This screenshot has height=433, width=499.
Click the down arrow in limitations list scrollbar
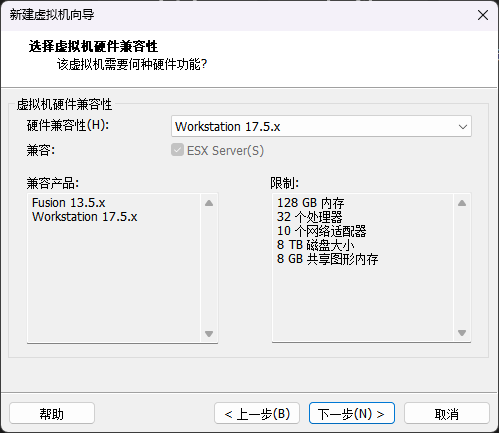click(x=462, y=333)
